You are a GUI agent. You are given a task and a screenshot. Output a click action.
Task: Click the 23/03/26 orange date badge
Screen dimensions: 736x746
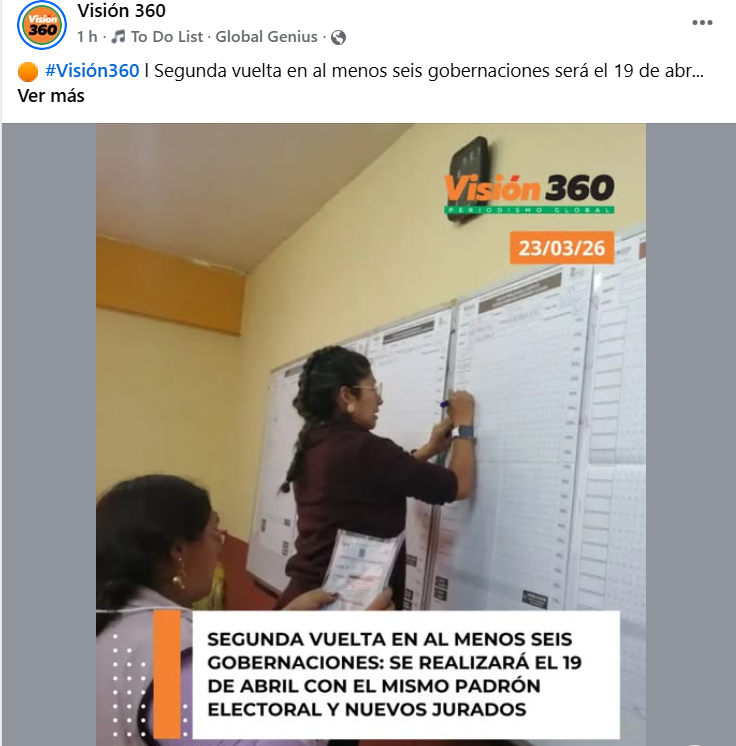[x=562, y=248]
